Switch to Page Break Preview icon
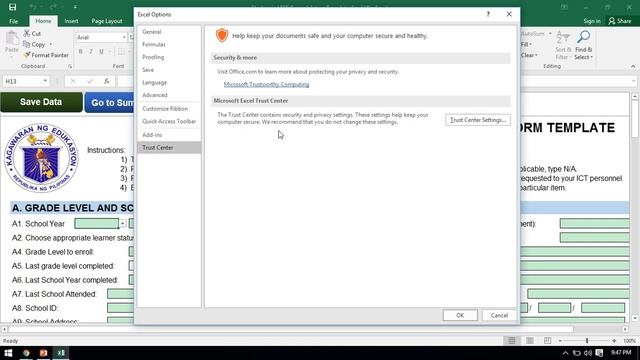The height and width of the screenshot is (360, 640). pyautogui.click(x=547, y=340)
